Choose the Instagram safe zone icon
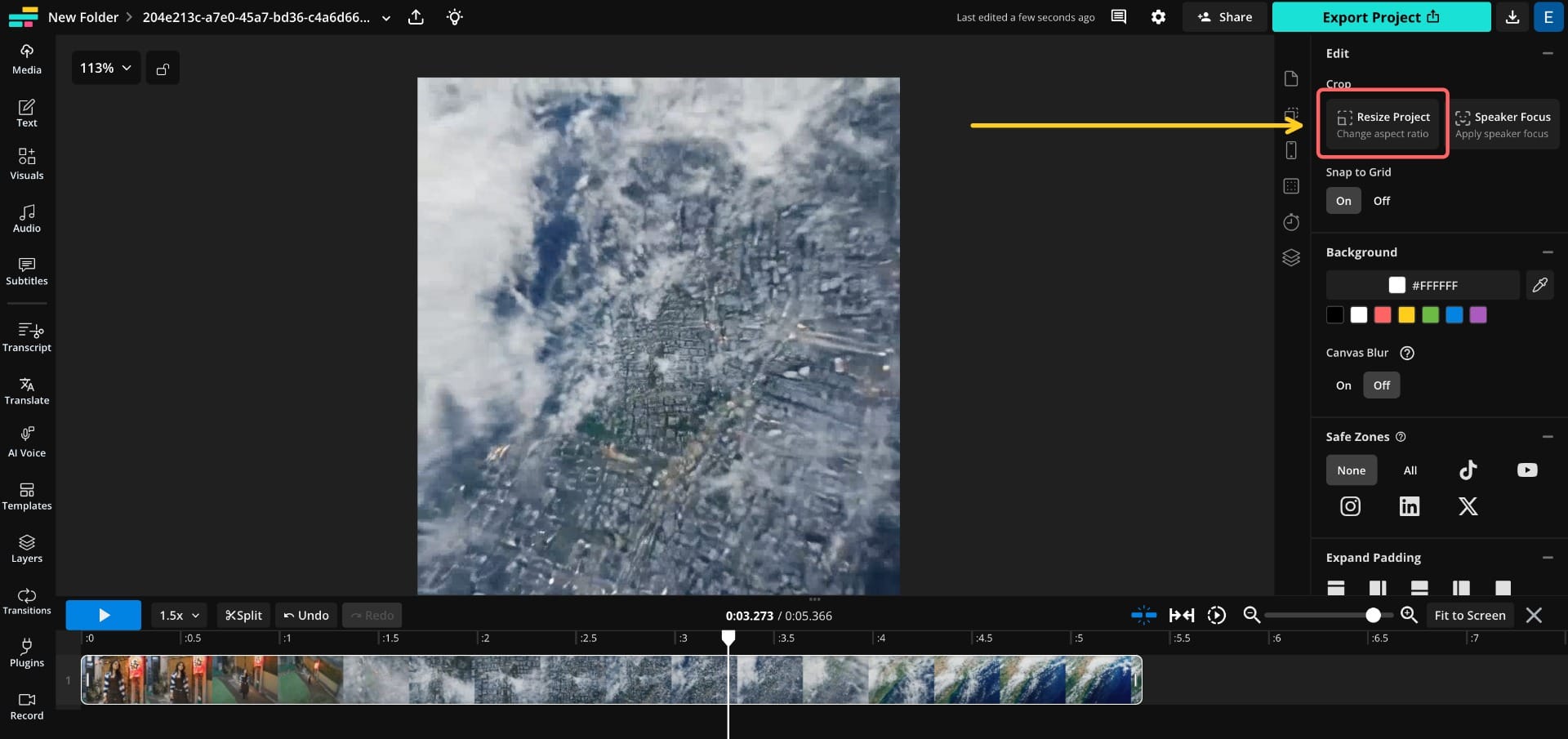 click(x=1350, y=506)
